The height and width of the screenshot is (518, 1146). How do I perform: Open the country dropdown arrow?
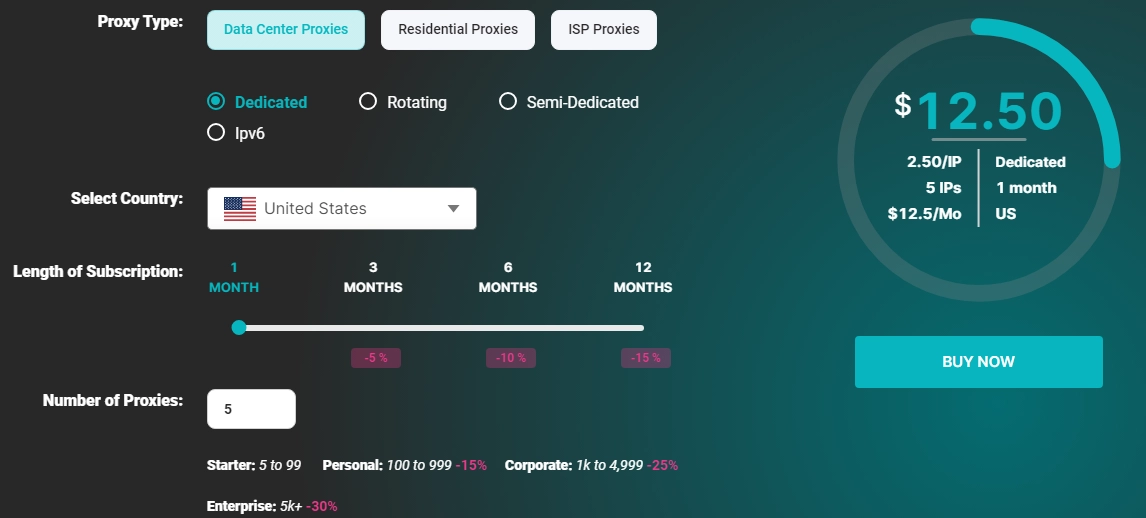pos(453,209)
